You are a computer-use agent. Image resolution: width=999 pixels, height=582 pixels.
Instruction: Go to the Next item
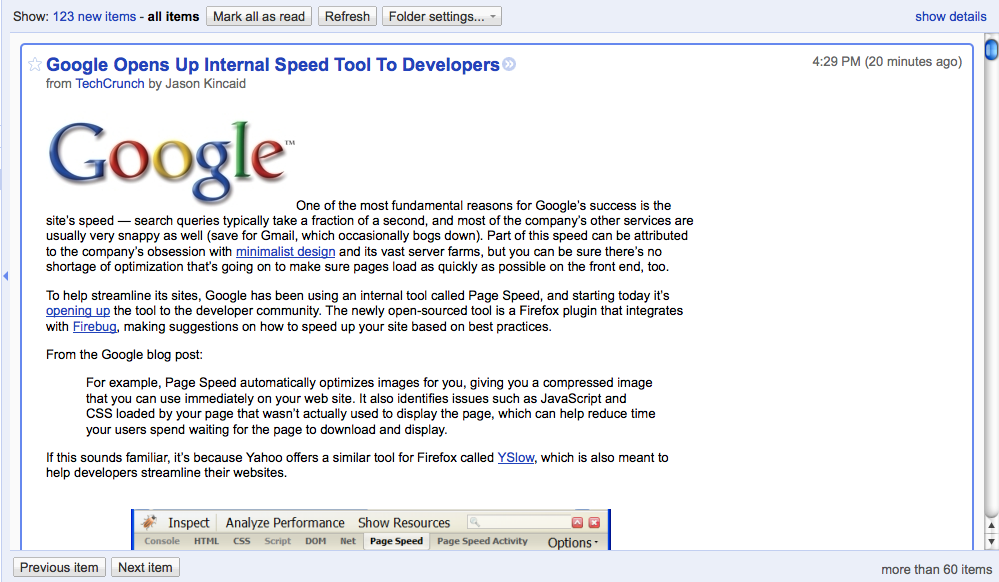(145, 567)
